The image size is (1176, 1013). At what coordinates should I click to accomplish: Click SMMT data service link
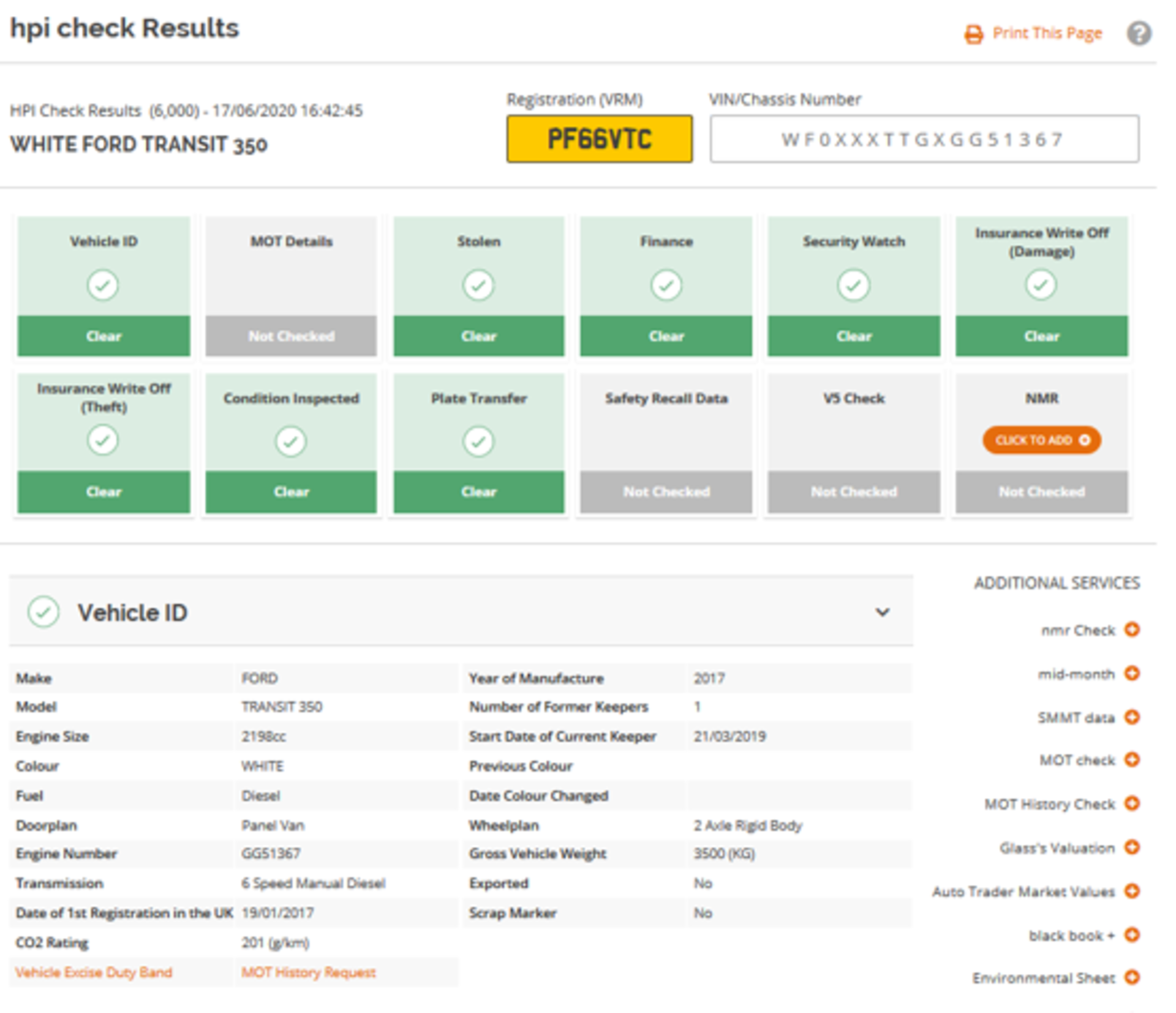pos(1076,717)
